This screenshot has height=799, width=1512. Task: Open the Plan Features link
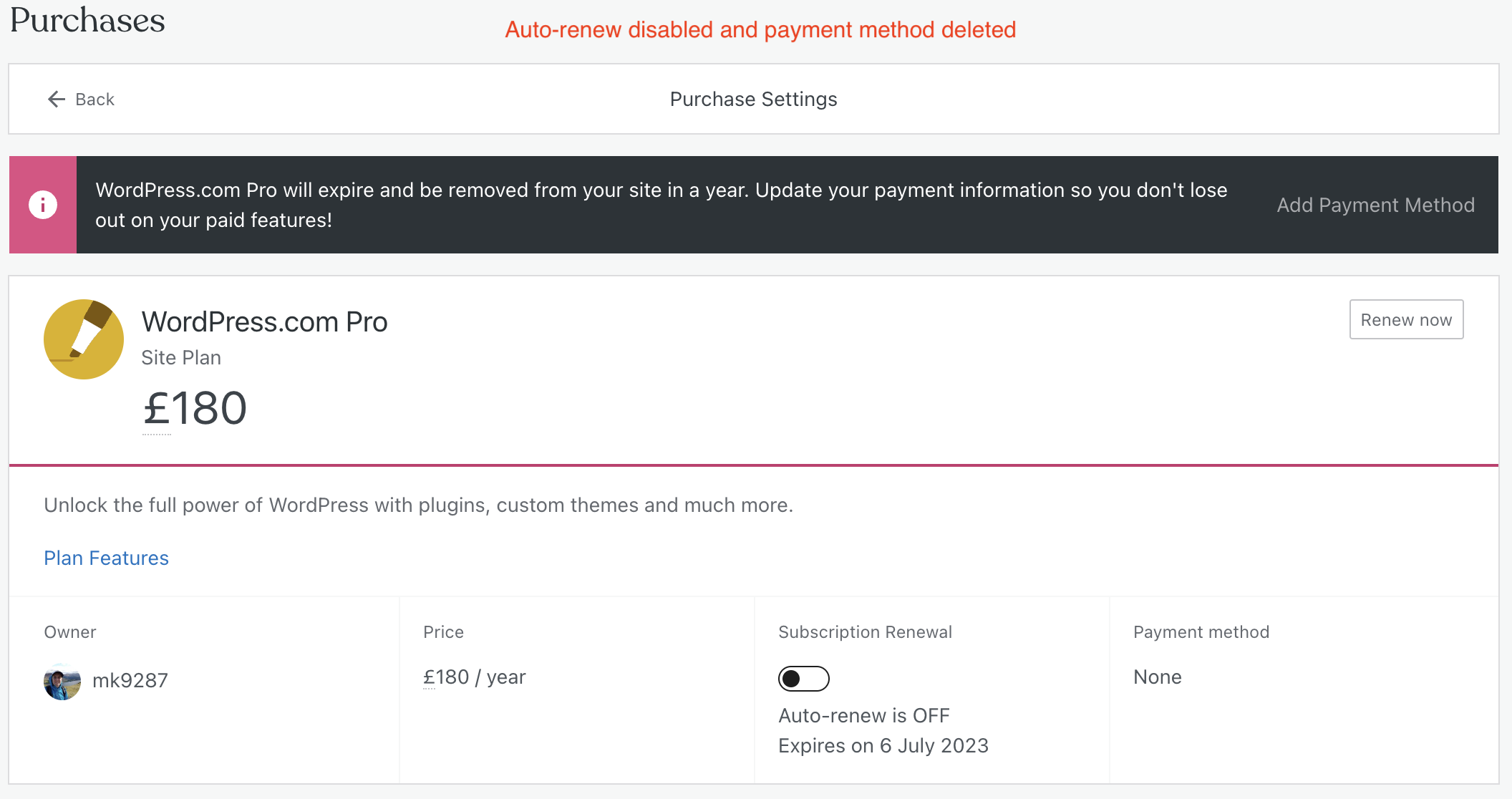point(106,558)
